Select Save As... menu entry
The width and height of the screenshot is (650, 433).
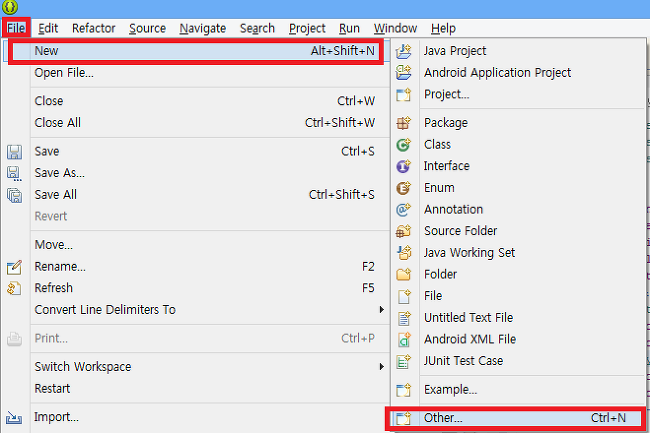pos(196,173)
